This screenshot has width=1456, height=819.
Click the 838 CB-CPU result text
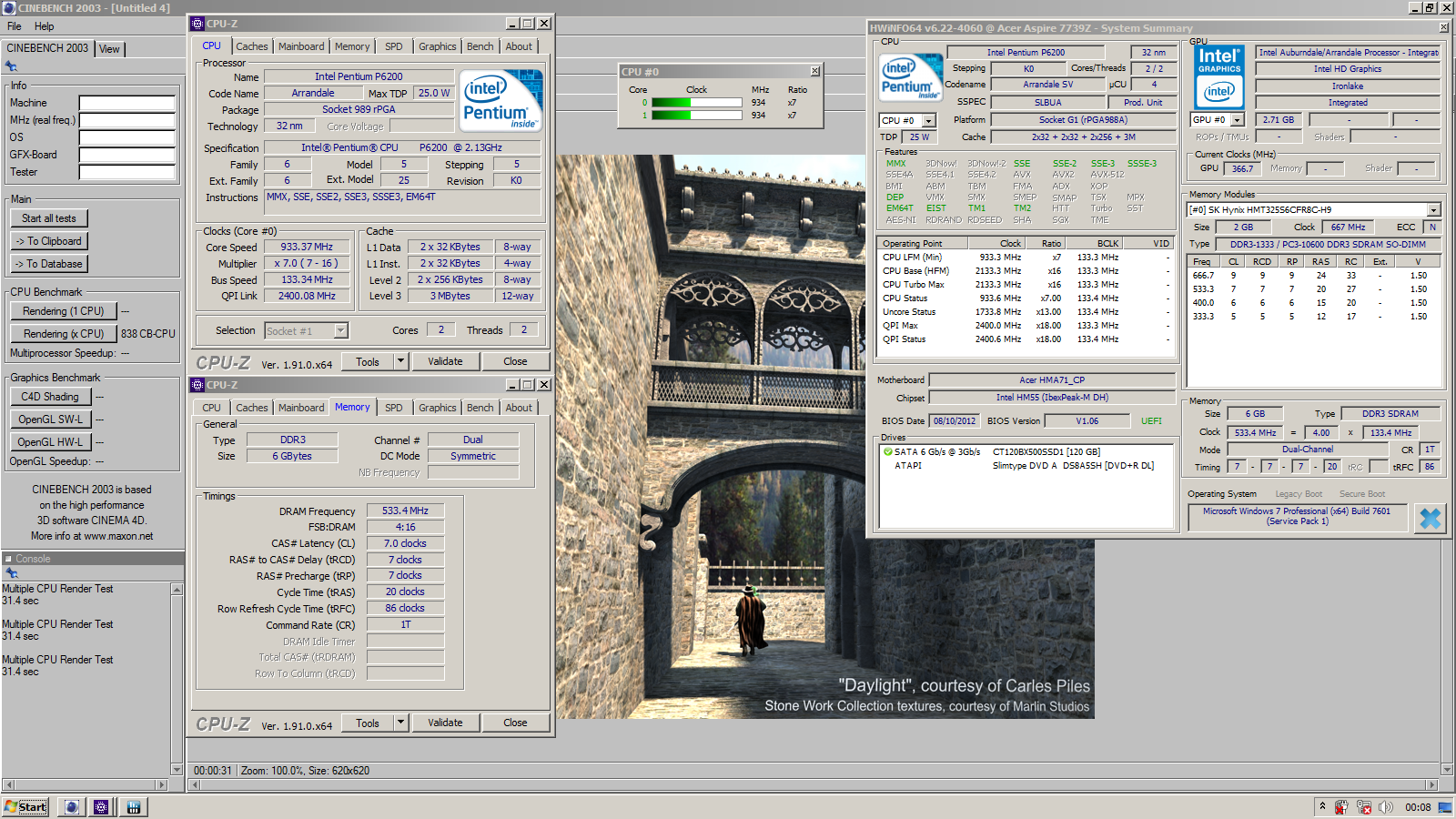click(148, 334)
